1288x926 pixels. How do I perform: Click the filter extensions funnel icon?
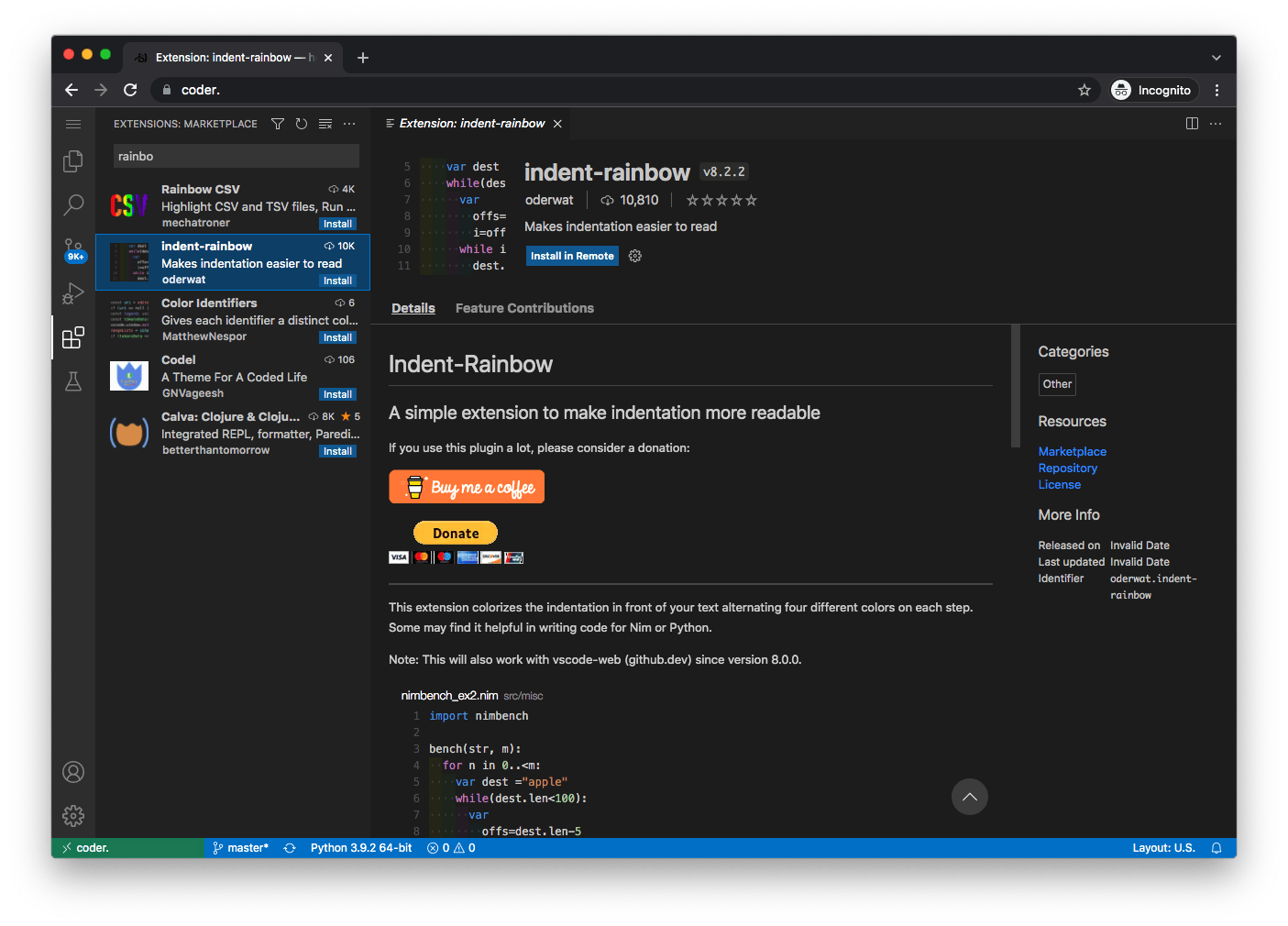click(x=278, y=124)
